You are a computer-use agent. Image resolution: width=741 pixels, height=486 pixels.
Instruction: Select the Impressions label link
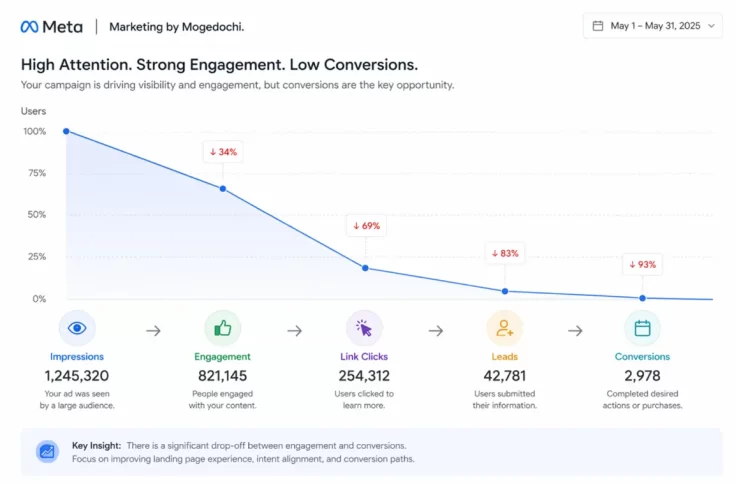(x=77, y=356)
